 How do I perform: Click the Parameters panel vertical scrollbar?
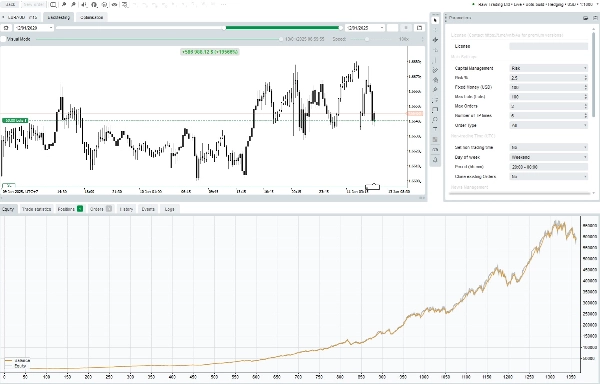(x=593, y=76)
